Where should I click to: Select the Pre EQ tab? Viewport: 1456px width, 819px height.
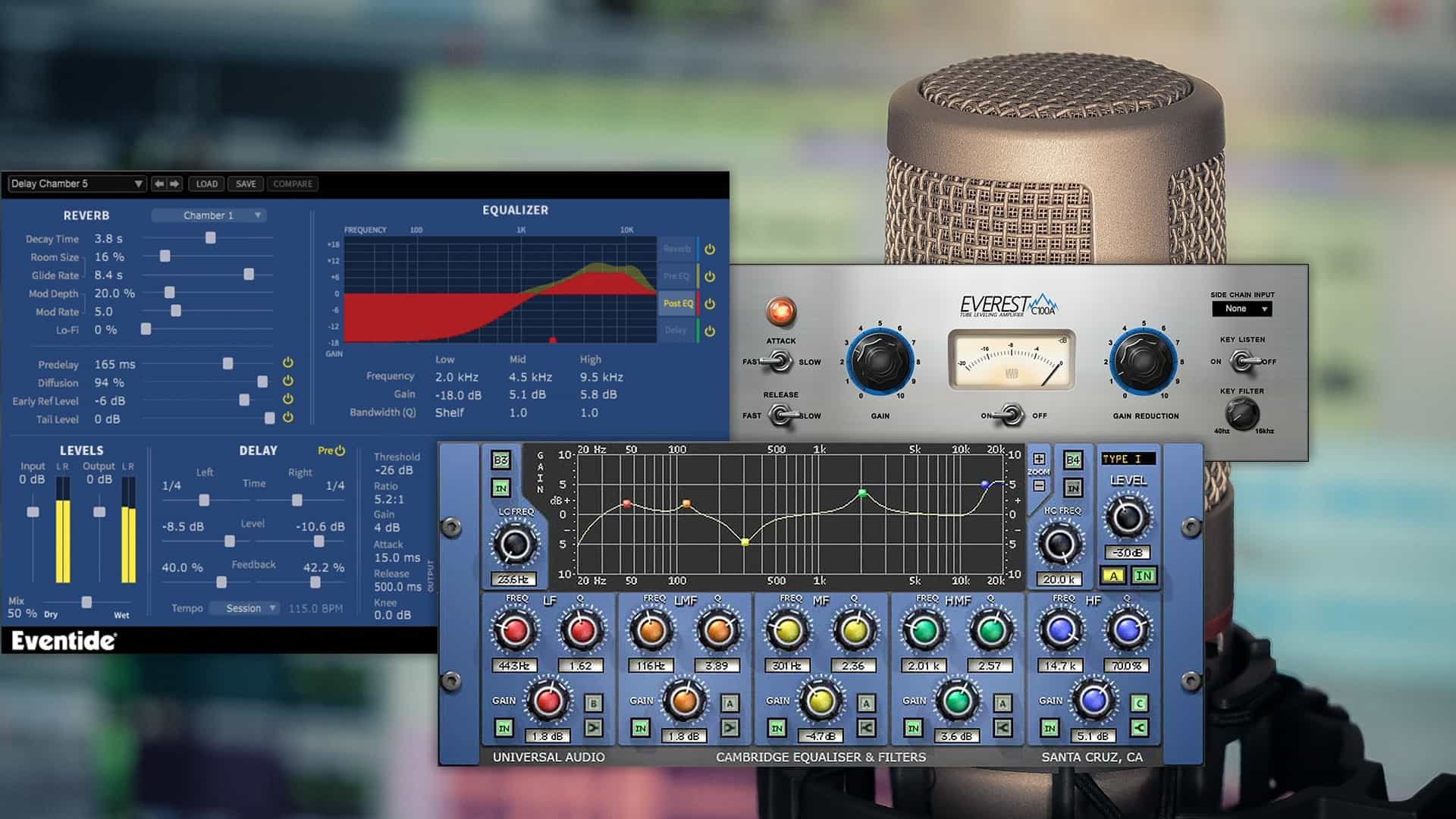pyautogui.click(x=676, y=276)
